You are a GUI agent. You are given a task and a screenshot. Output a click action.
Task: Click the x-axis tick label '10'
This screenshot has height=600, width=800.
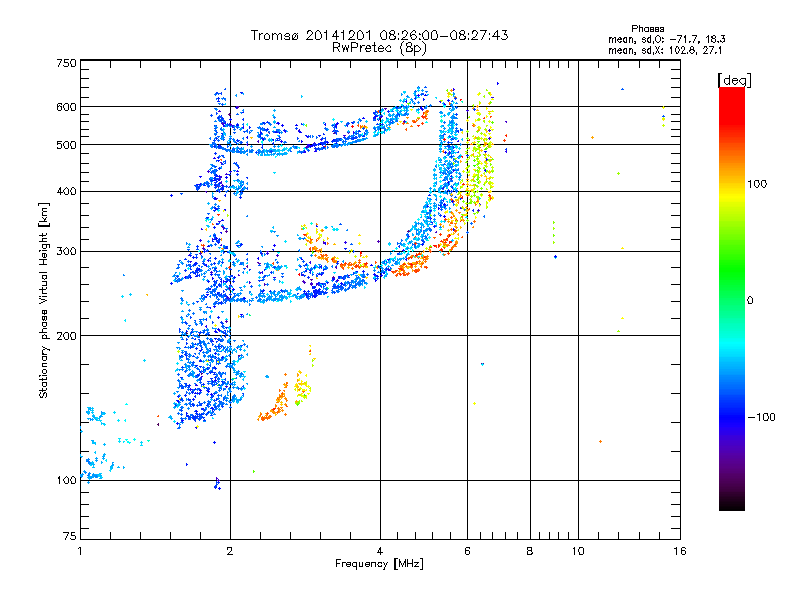578,551
